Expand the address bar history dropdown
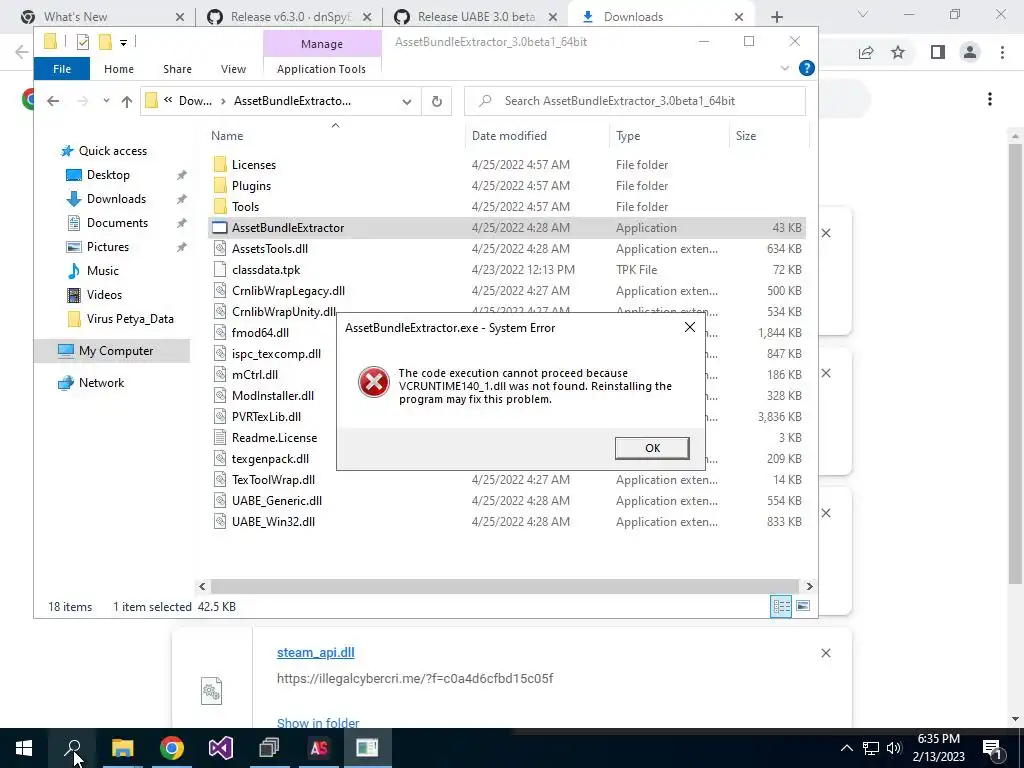1024x768 pixels. click(x=407, y=101)
